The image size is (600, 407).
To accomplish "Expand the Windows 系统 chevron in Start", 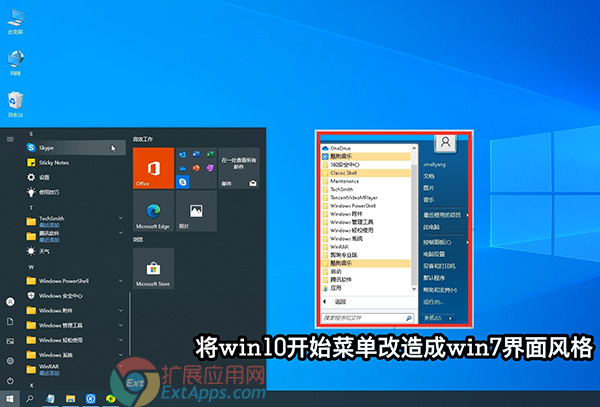I will click(121, 355).
